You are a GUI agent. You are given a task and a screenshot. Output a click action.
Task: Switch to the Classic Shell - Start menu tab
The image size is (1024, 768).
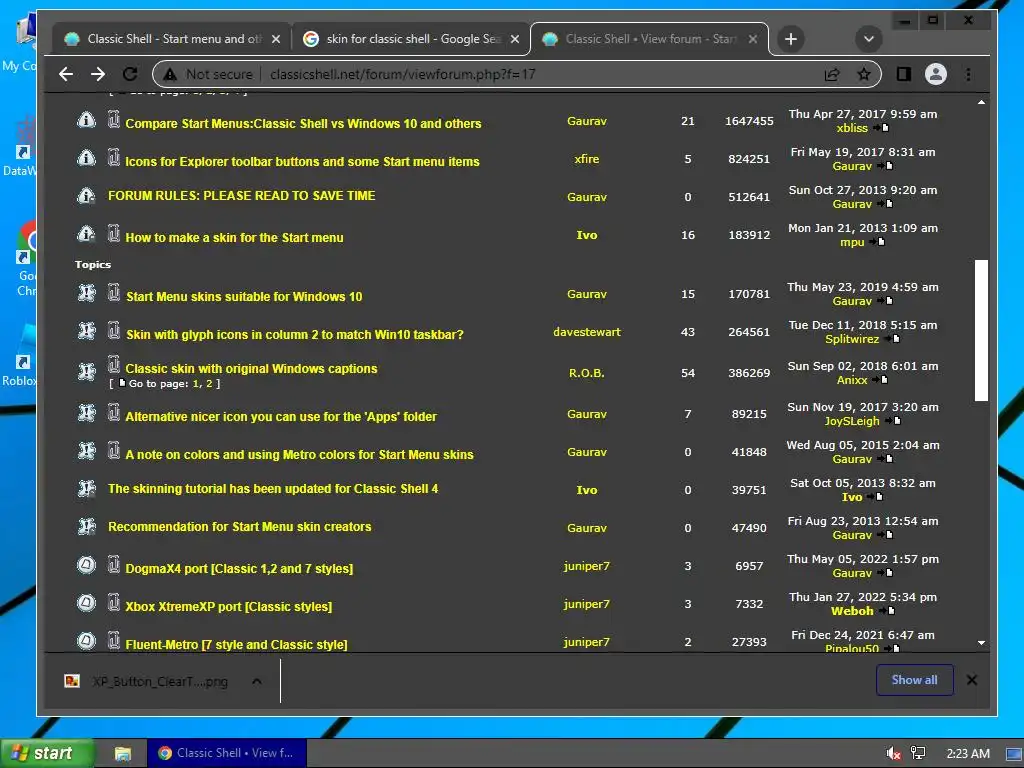pyautogui.click(x=172, y=39)
